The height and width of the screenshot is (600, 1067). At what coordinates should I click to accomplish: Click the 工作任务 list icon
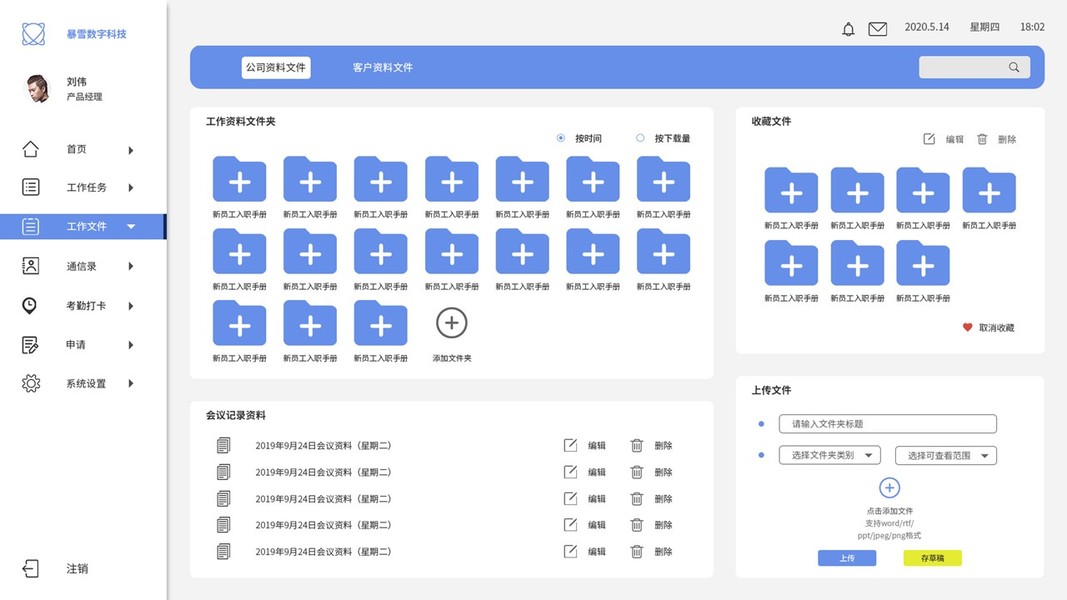pos(31,187)
